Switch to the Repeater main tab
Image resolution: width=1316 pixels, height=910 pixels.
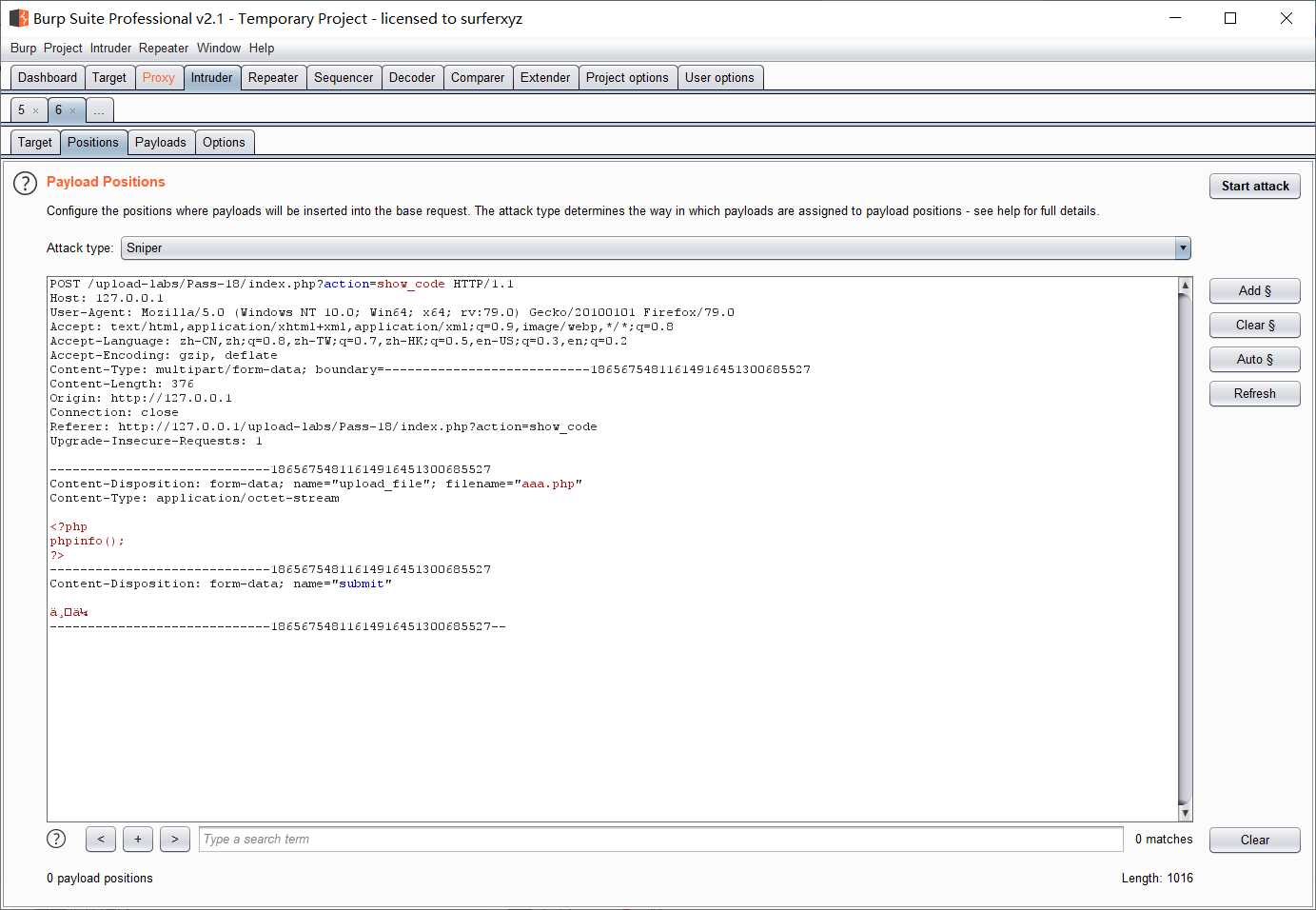click(x=273, y=78)
